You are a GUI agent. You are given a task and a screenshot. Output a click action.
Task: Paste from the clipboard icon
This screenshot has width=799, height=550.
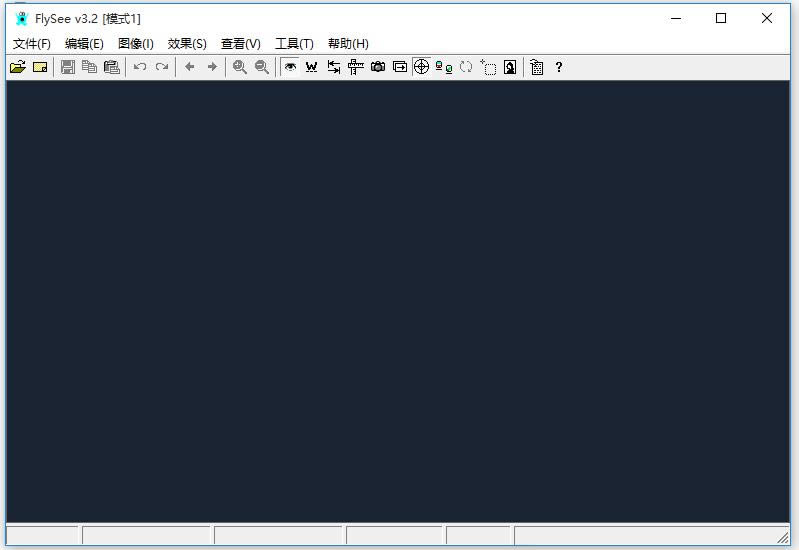(x=112, y=67)
